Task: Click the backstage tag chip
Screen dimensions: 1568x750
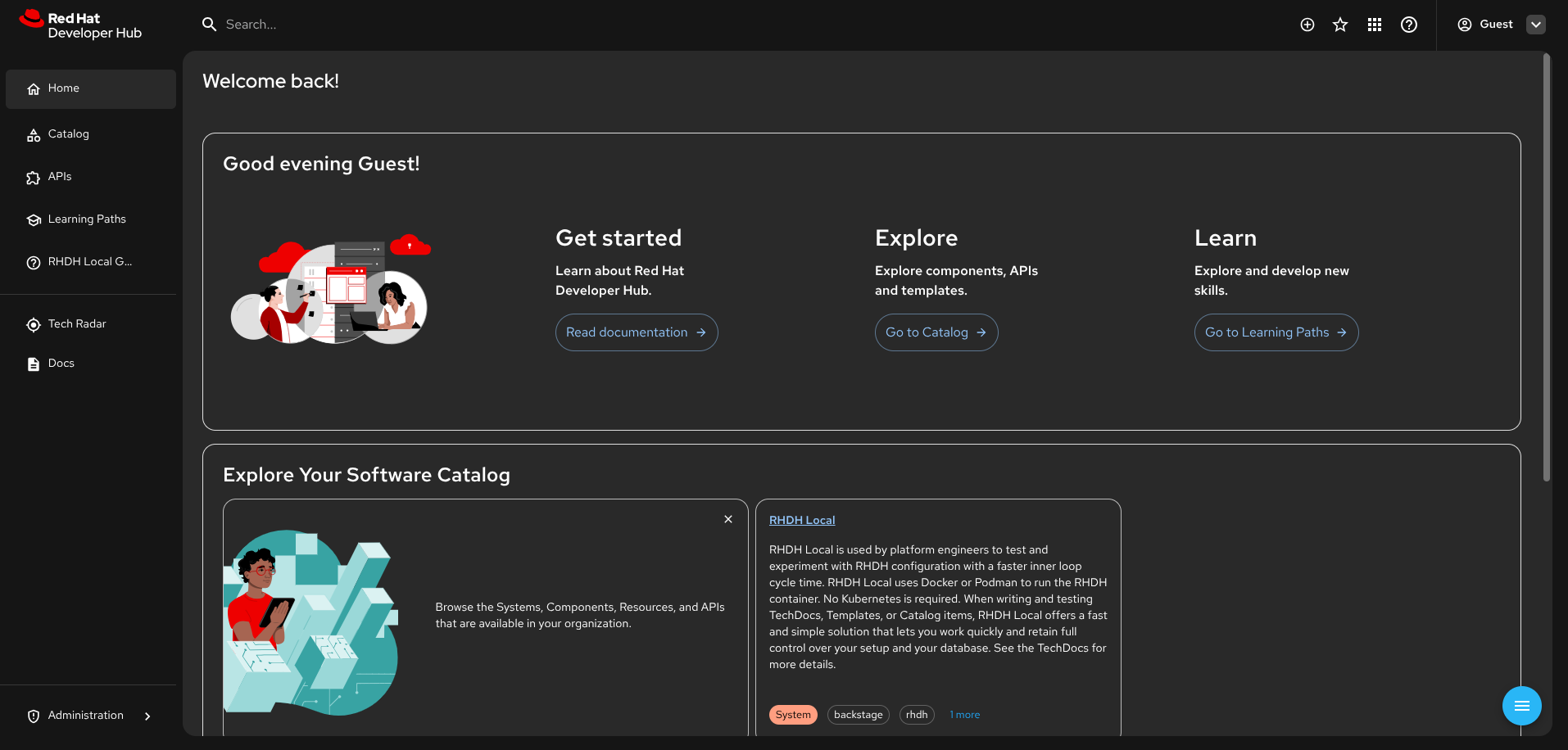Action: click(x=859, y=715)
